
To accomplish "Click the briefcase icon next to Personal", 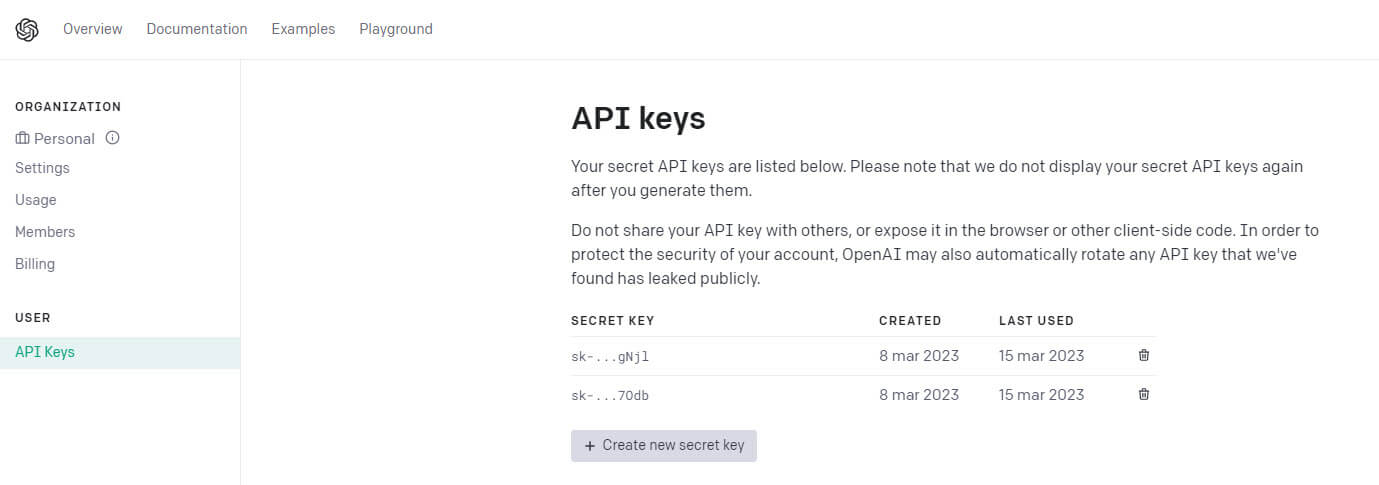I will (23, 139).
